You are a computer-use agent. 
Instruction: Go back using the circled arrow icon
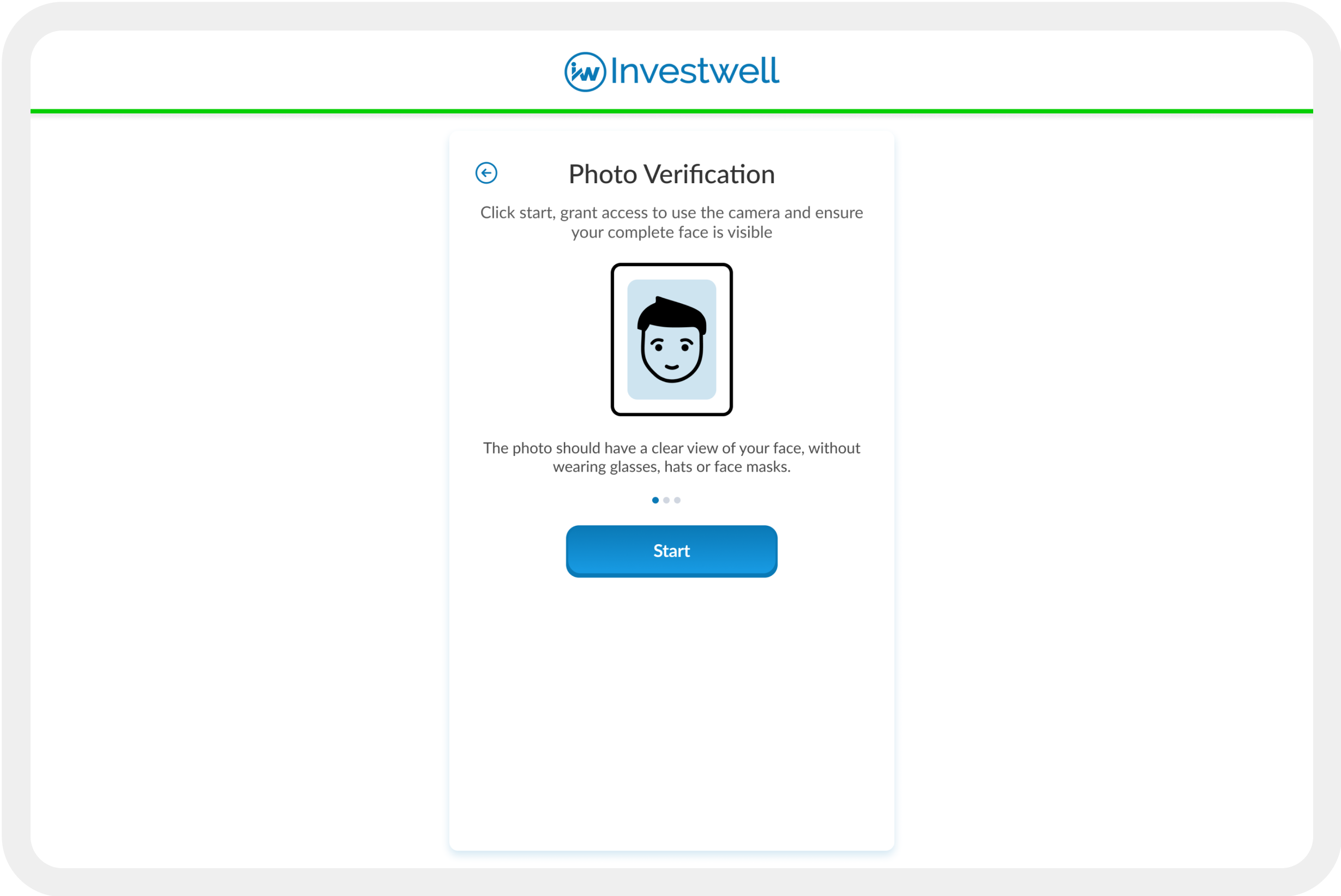[486, 173]
